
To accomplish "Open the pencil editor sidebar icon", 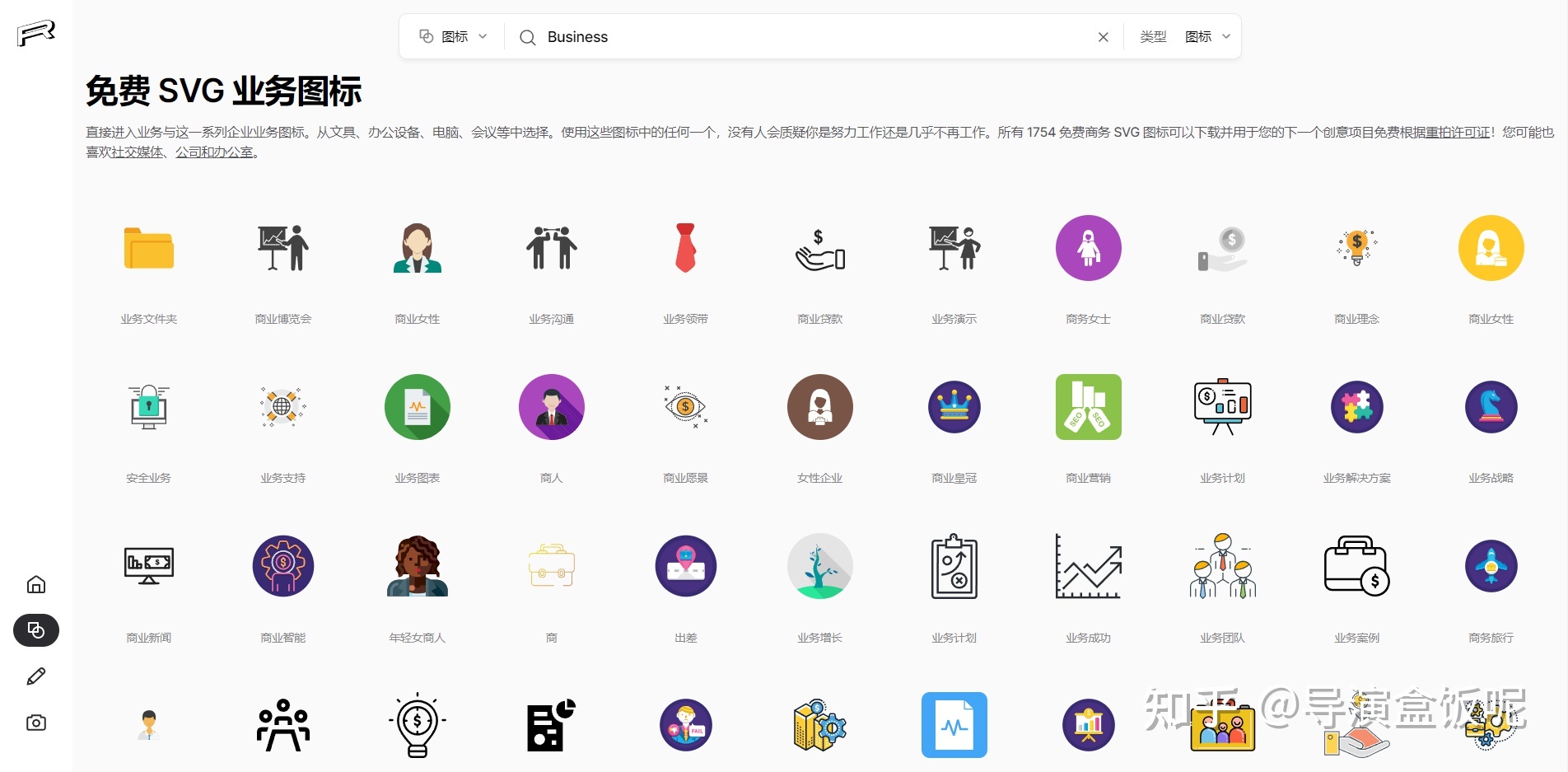I will (36, 676).
